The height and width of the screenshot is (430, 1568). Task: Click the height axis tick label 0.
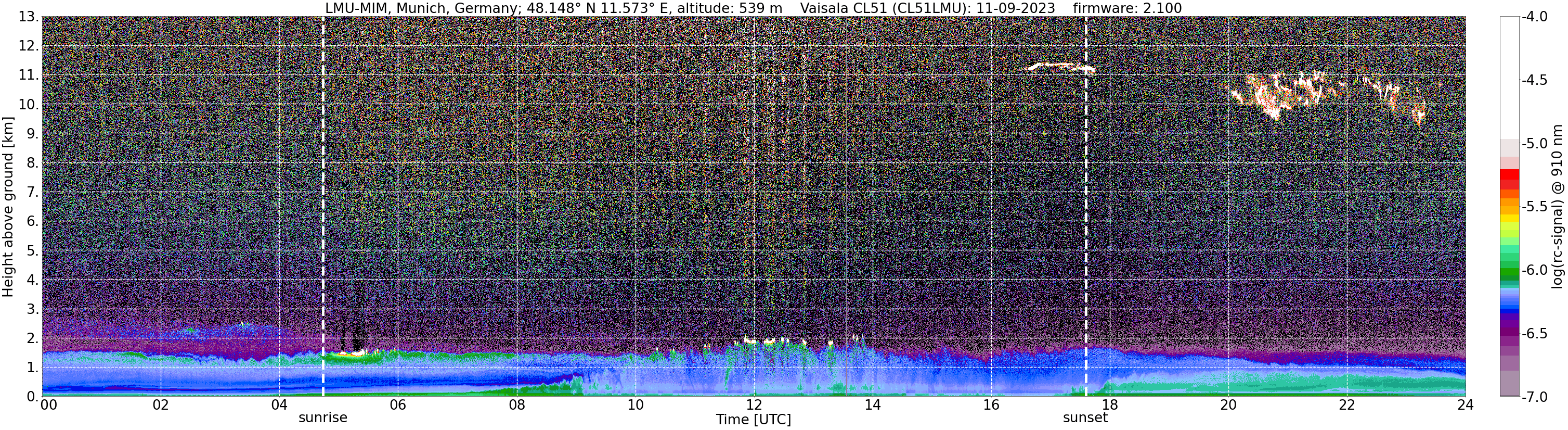coord(32,397)
